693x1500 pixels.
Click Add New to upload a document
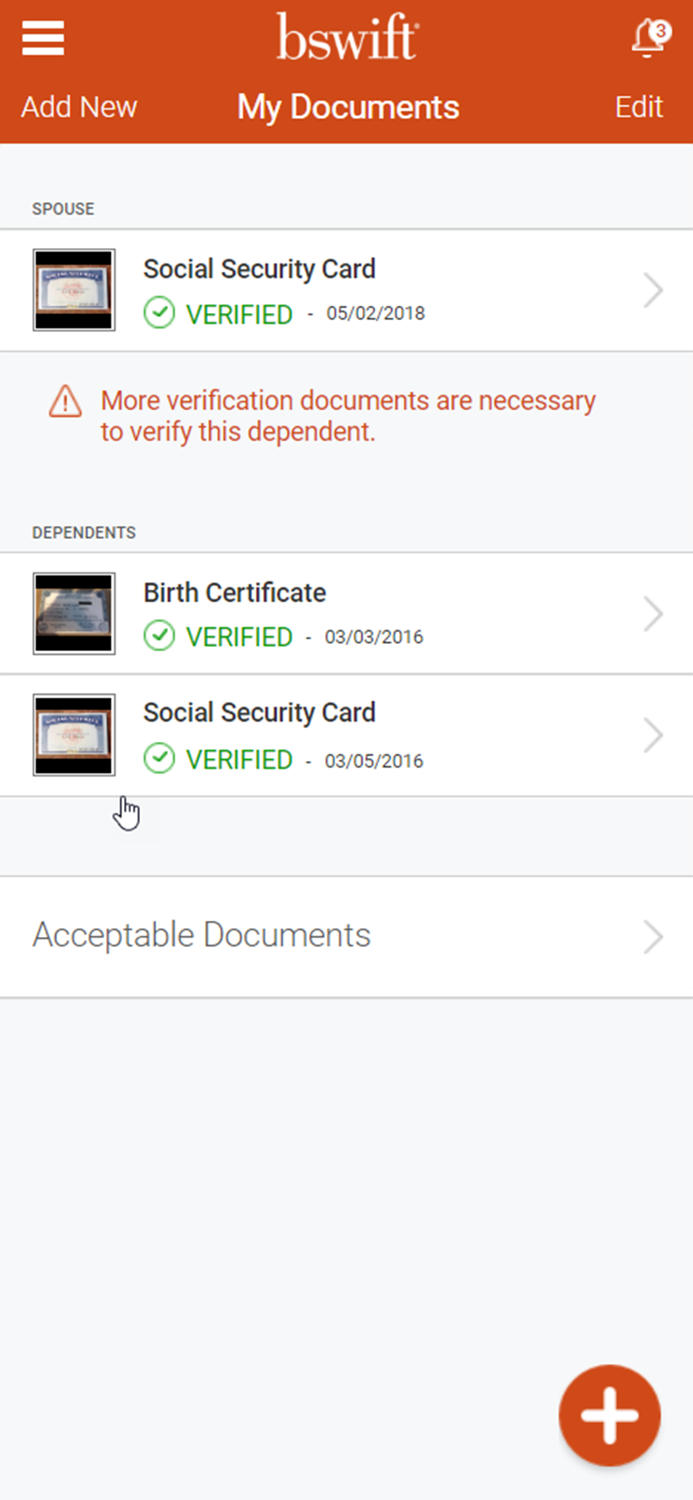point(78,107)
